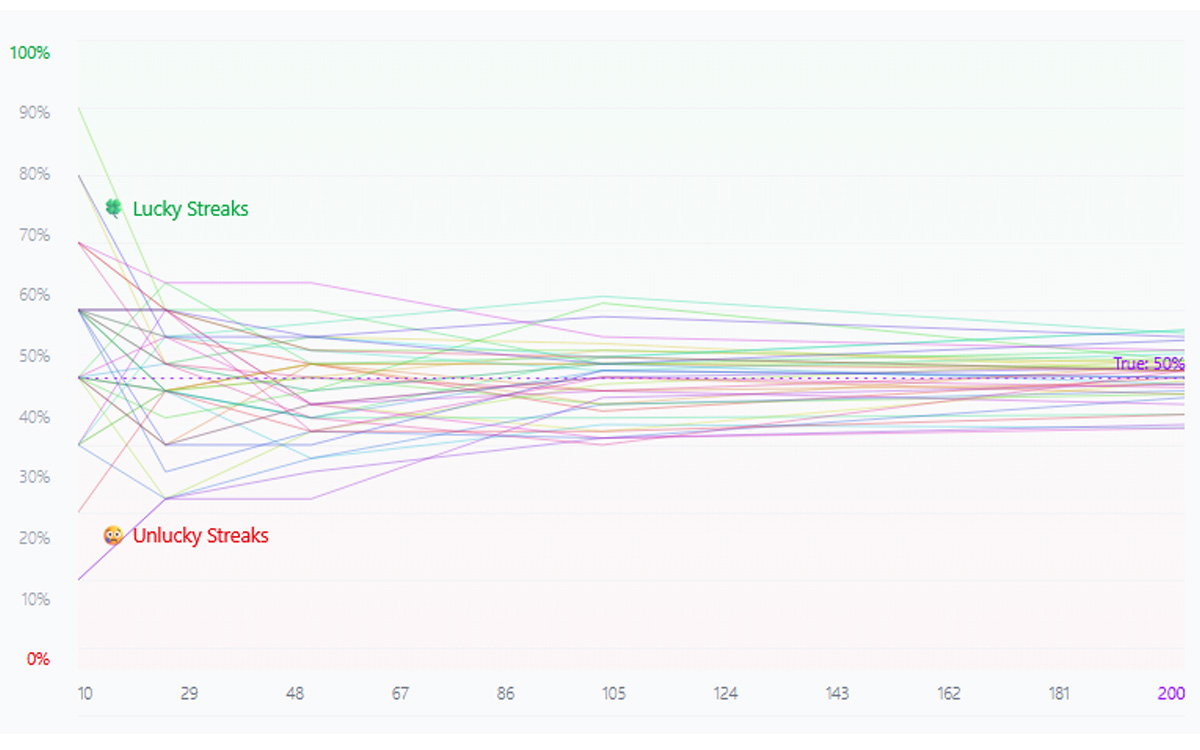Select the 105 x-axis tick label
Image resolution: width=1200 pixels, height=750 pixels.
coord(612,693)
